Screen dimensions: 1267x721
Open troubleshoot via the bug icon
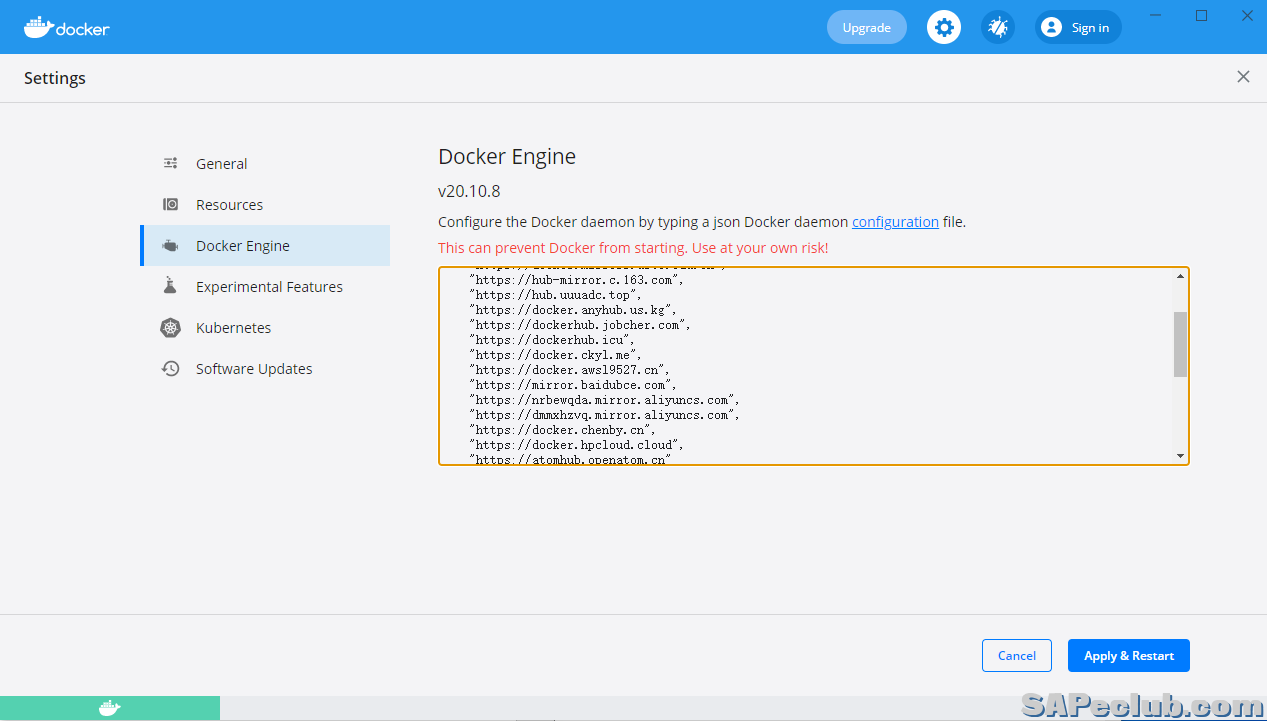tap(997, 27)
